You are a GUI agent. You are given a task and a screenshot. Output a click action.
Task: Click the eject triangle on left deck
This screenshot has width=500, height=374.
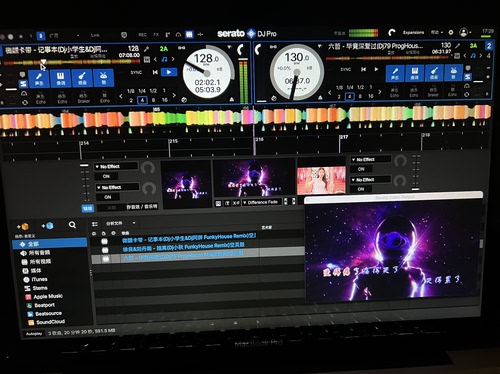click(x=231, y=99)
